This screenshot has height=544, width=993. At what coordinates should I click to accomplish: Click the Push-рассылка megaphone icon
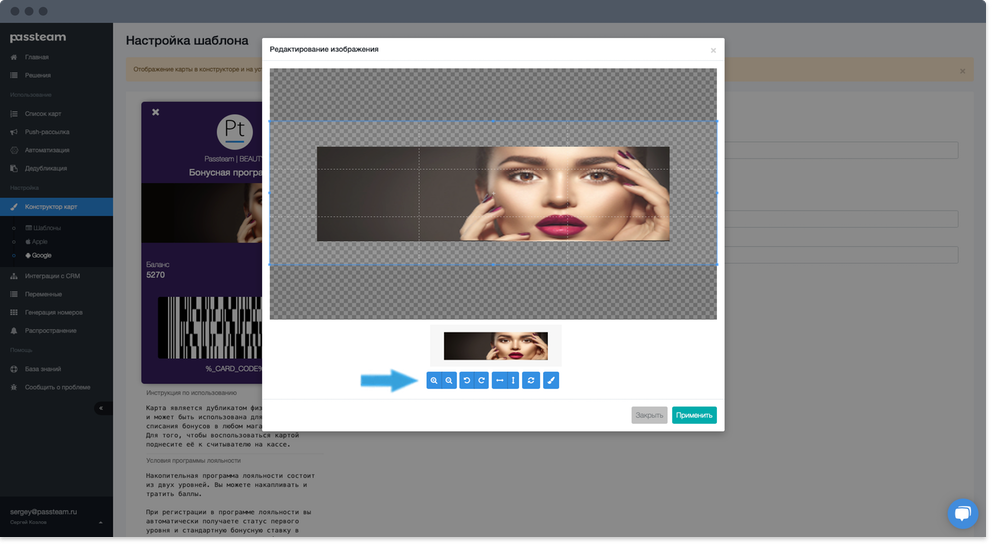[13, 132]
